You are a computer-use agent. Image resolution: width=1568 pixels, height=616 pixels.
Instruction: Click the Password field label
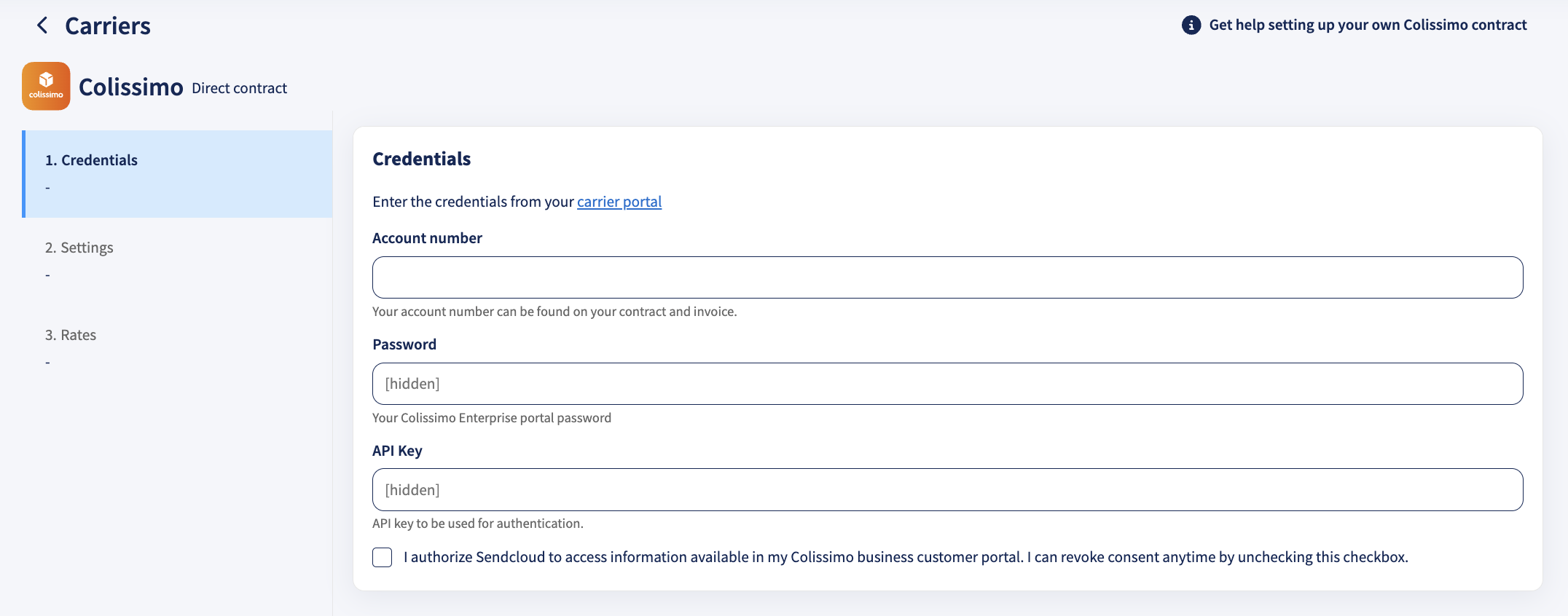click(404, 344)
